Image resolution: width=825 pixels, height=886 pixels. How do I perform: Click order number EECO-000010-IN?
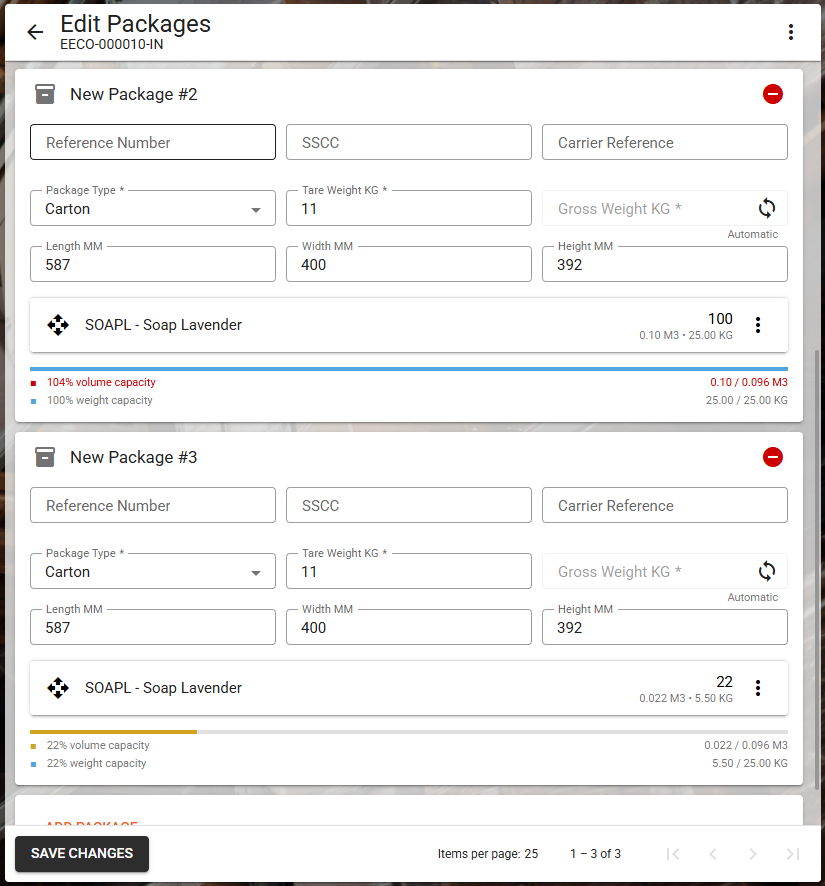coord(112,45)
